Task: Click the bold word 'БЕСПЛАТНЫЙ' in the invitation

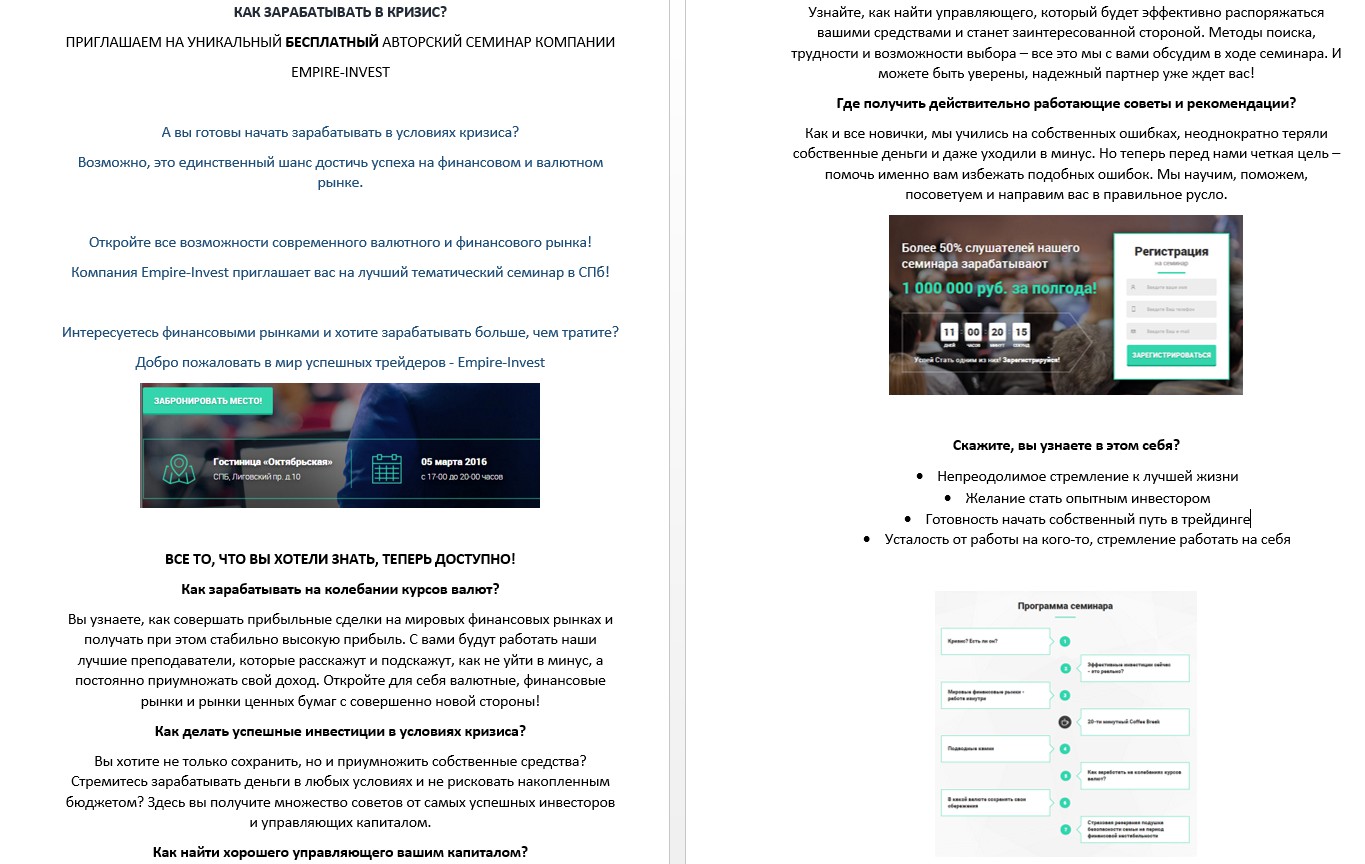Action: pyautogui.click(x=332, y=42)
